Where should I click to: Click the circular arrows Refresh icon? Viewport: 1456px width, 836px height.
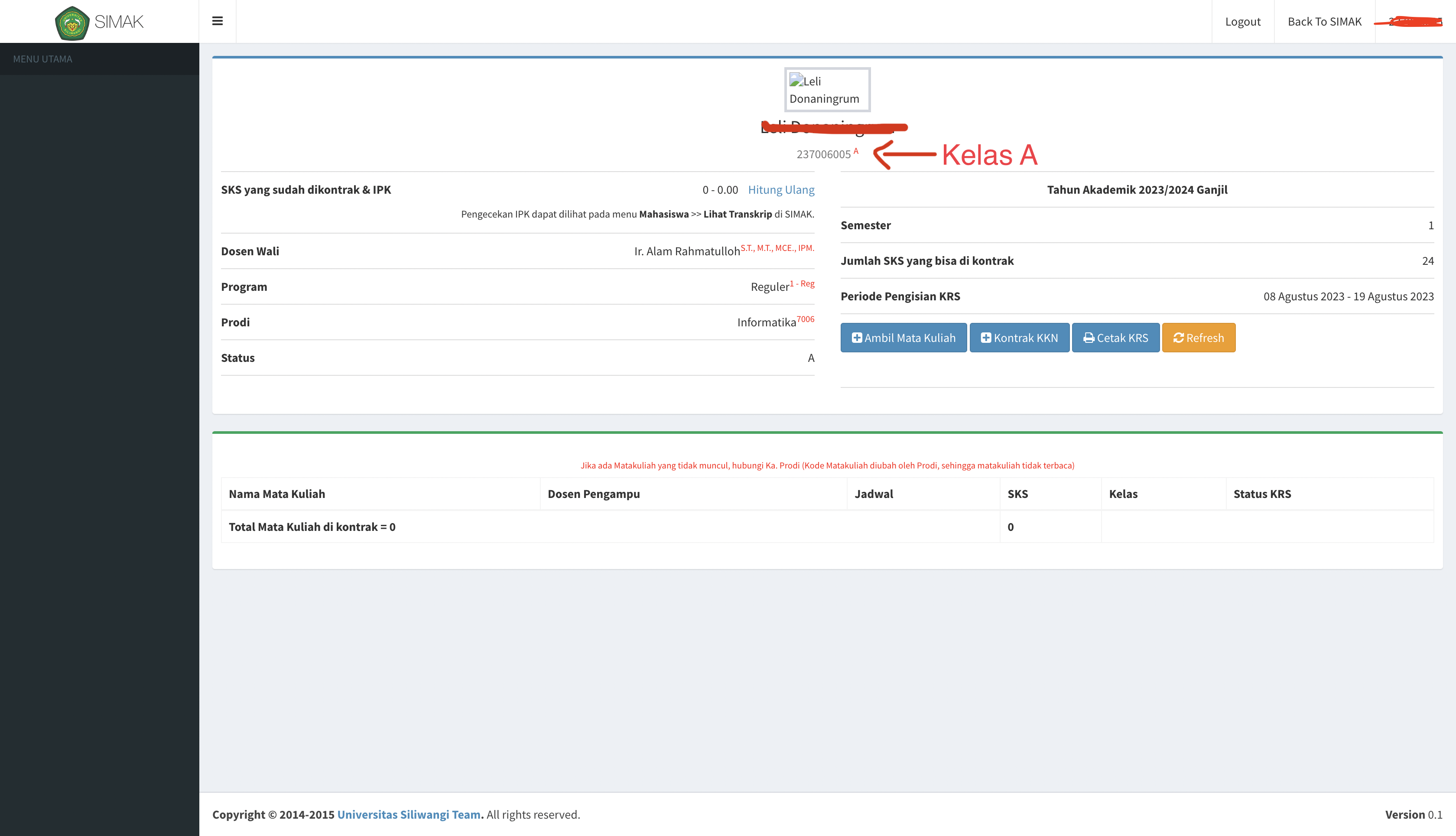(1179, 338)
